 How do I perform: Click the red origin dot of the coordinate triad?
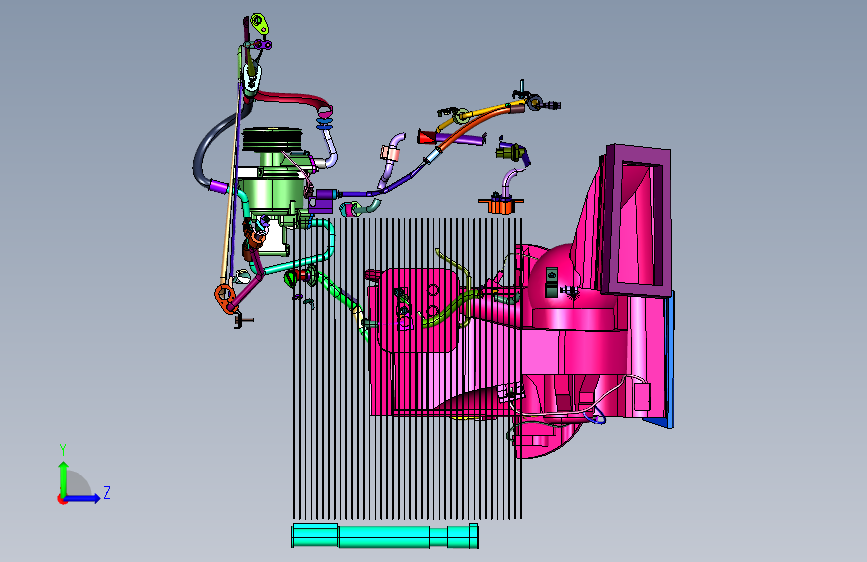(x=62, y=499)
